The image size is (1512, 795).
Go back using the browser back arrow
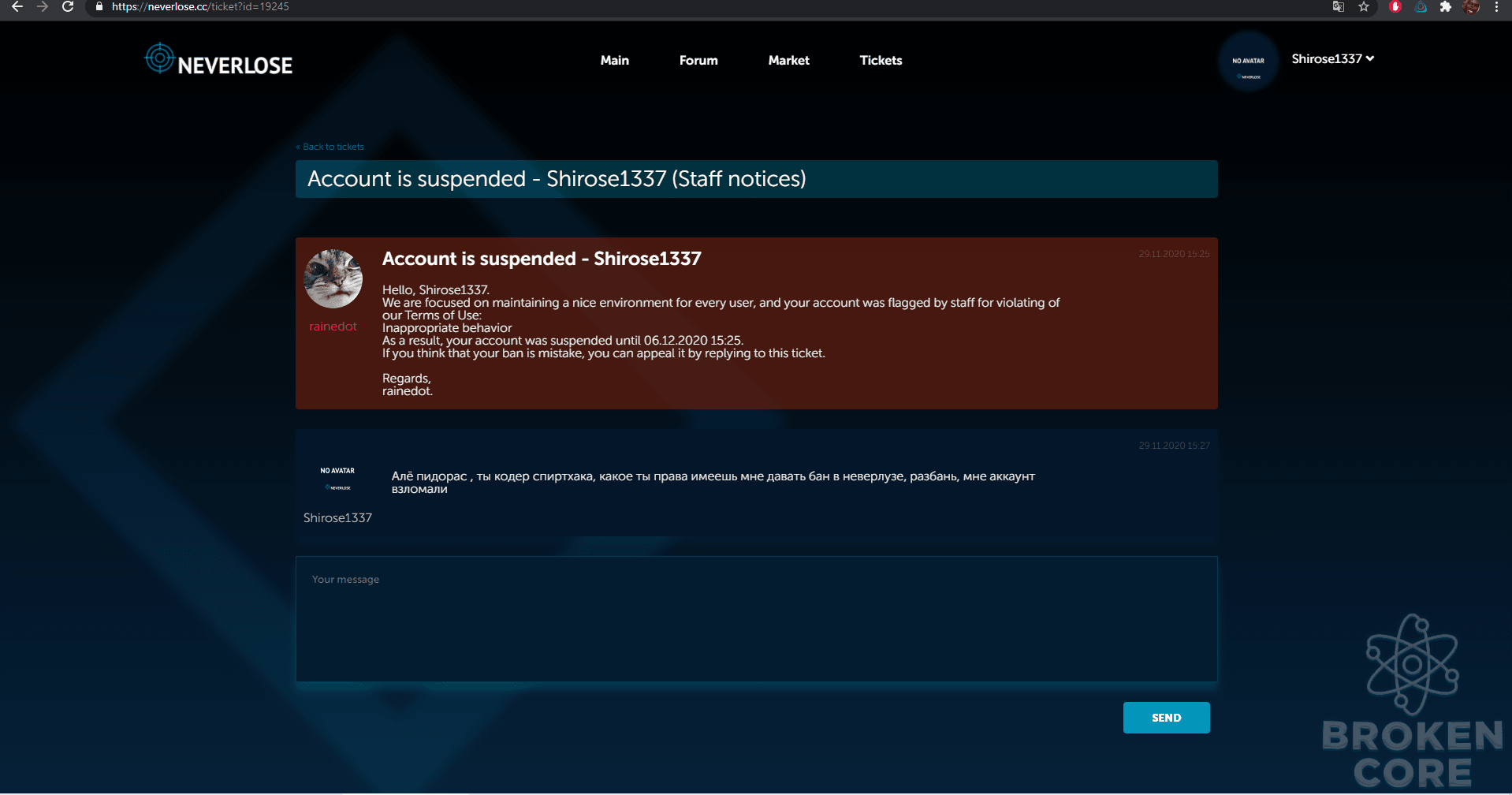tap(17, 6)
